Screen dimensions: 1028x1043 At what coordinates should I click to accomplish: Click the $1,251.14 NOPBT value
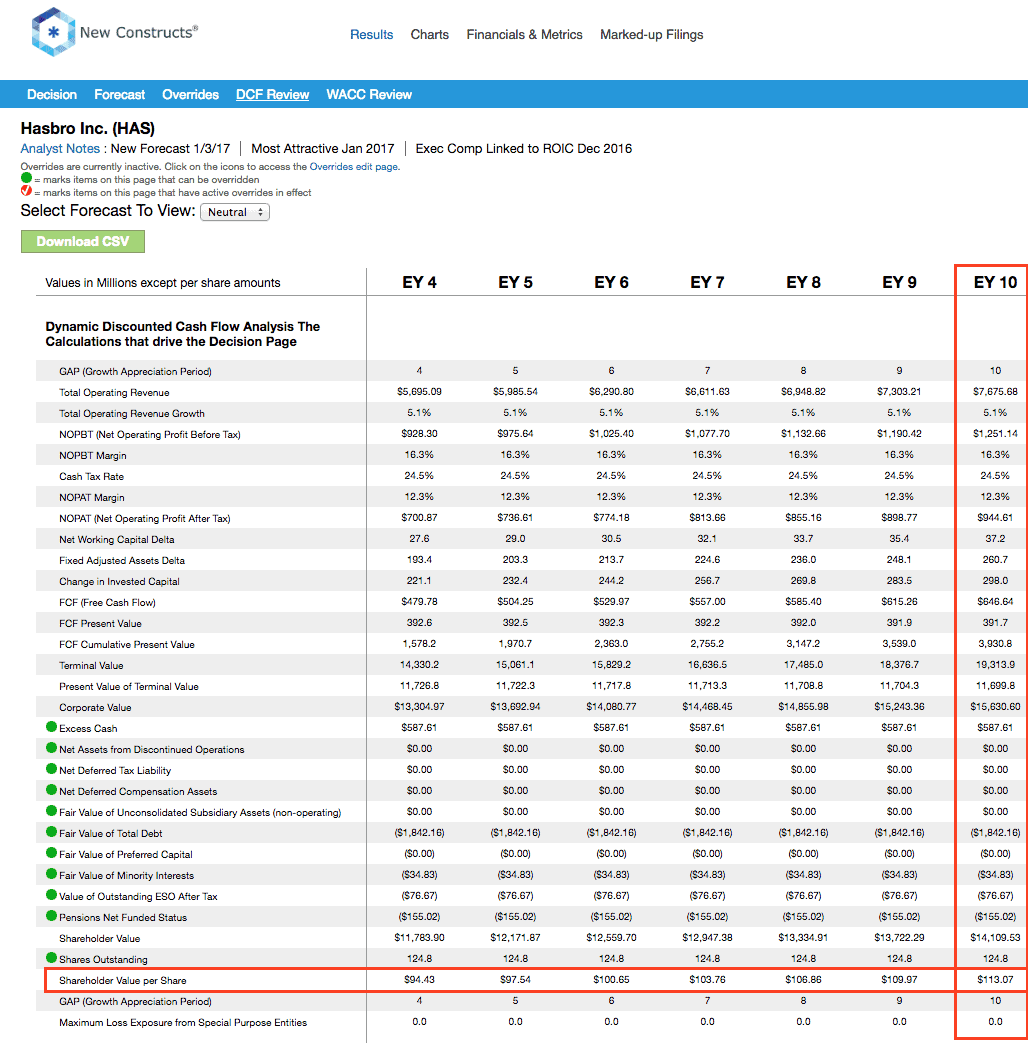point(995,433)
